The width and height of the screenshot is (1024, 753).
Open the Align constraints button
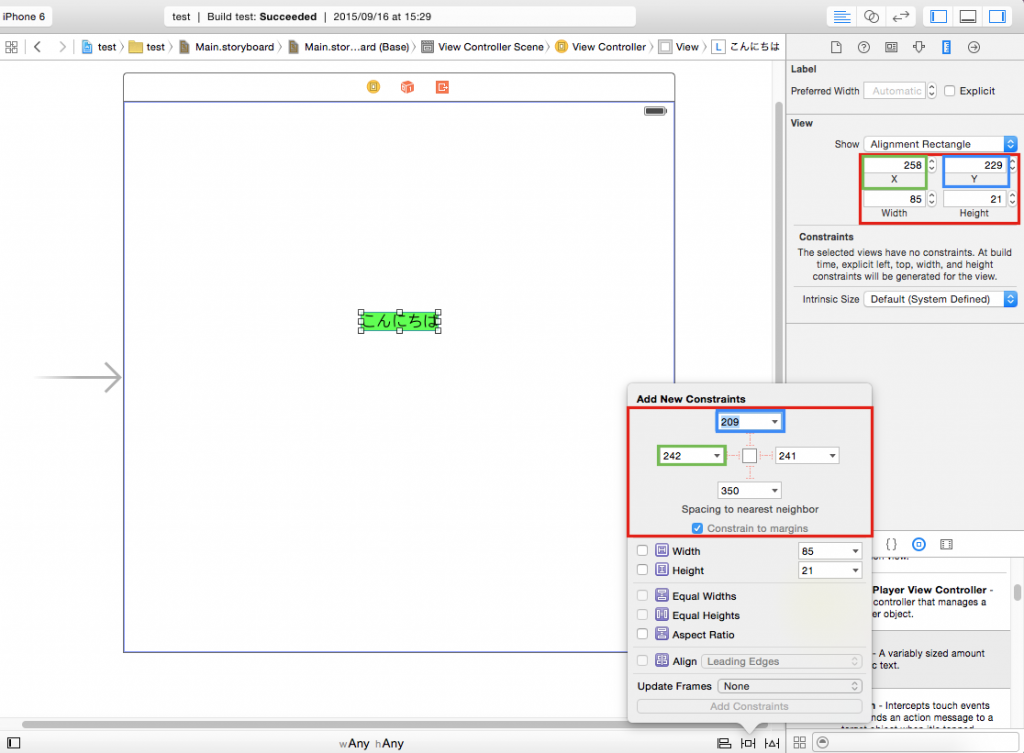[x=723, y=743]
